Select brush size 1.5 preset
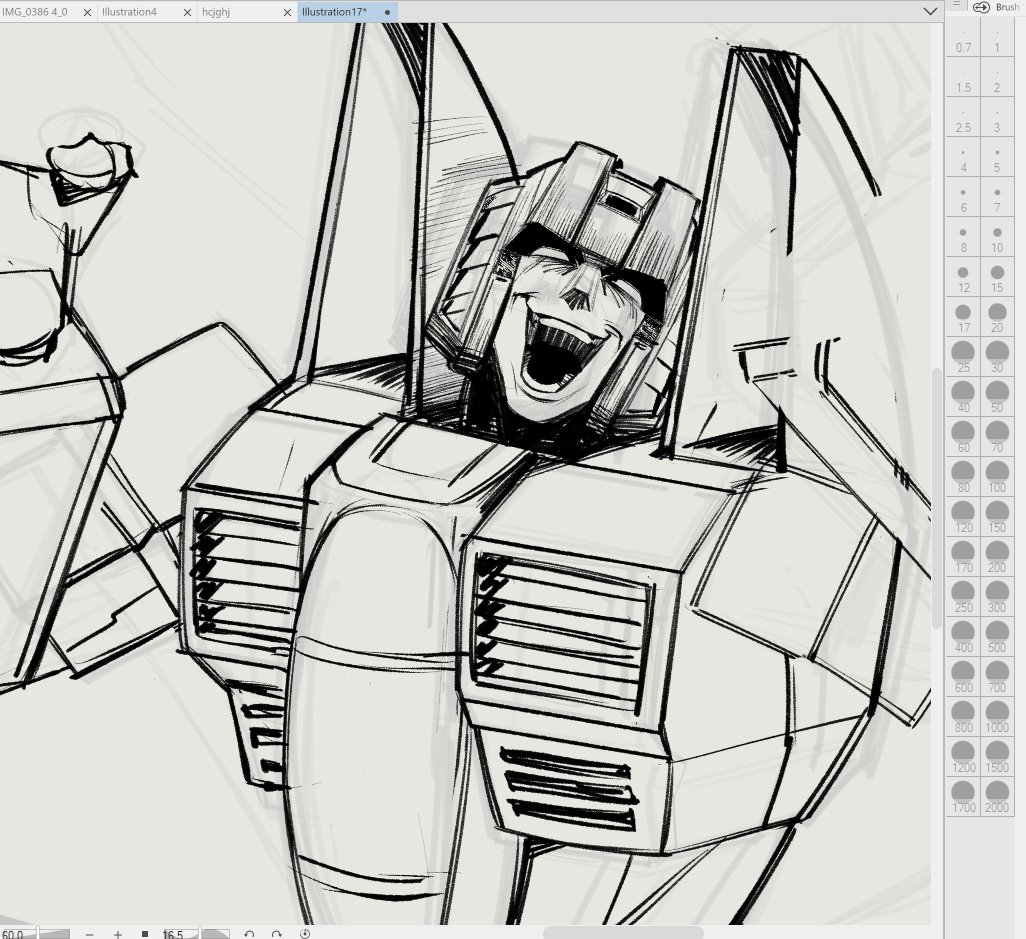 pos(963,79)
